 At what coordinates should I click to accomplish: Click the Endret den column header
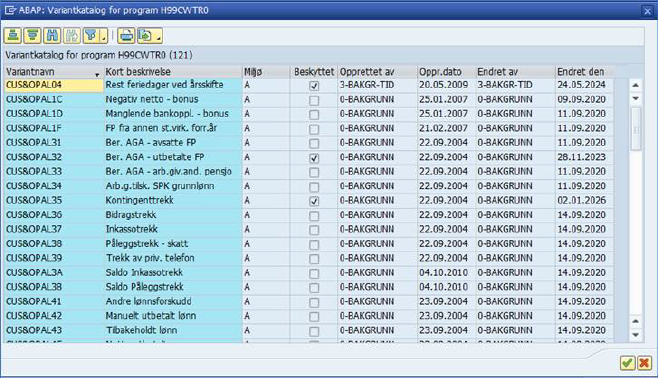coord(584,72)
